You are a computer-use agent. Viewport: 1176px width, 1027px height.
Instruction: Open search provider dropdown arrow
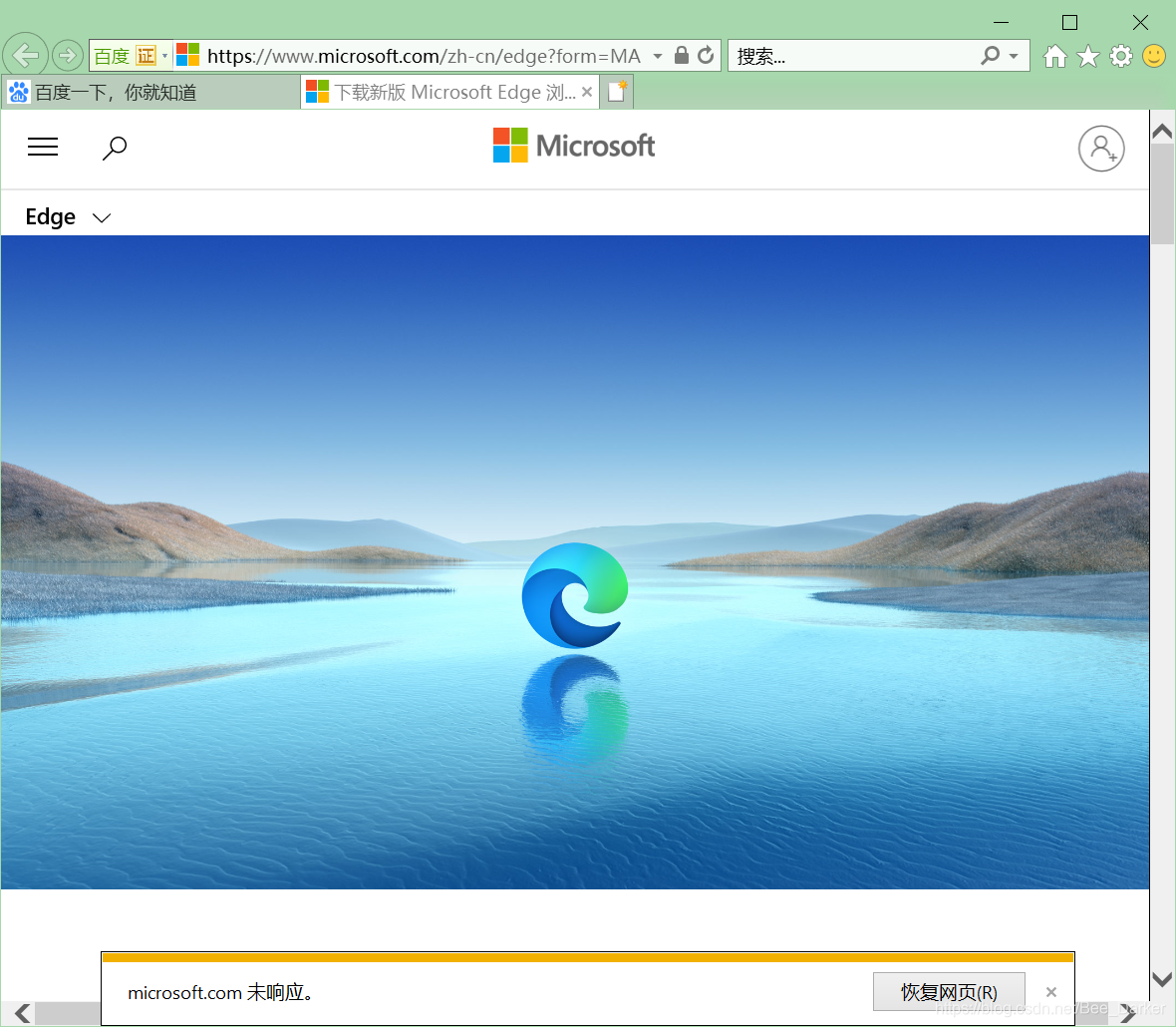coord(1014,56)
